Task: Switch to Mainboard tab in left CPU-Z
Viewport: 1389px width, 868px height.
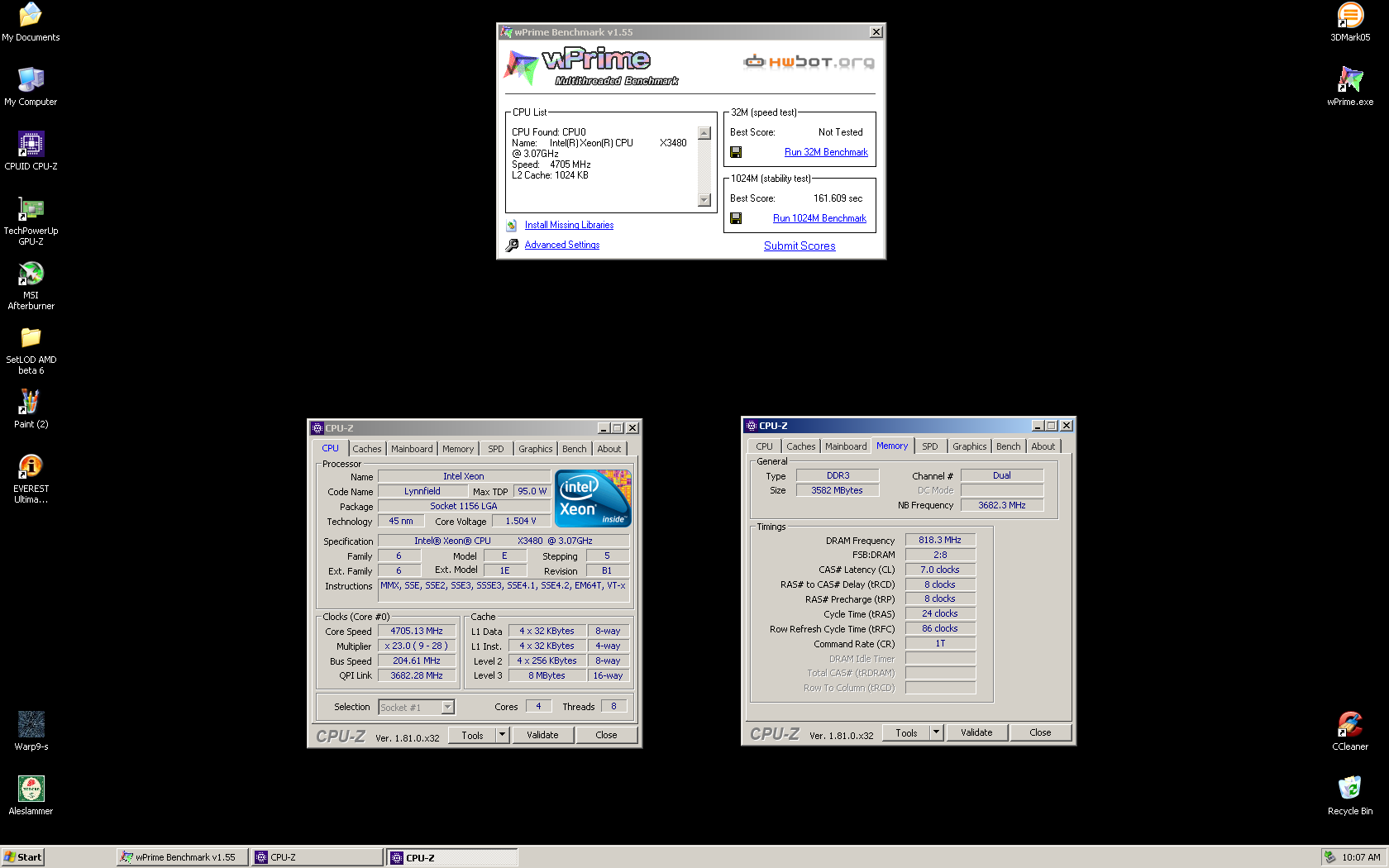Action: point(412,449)
